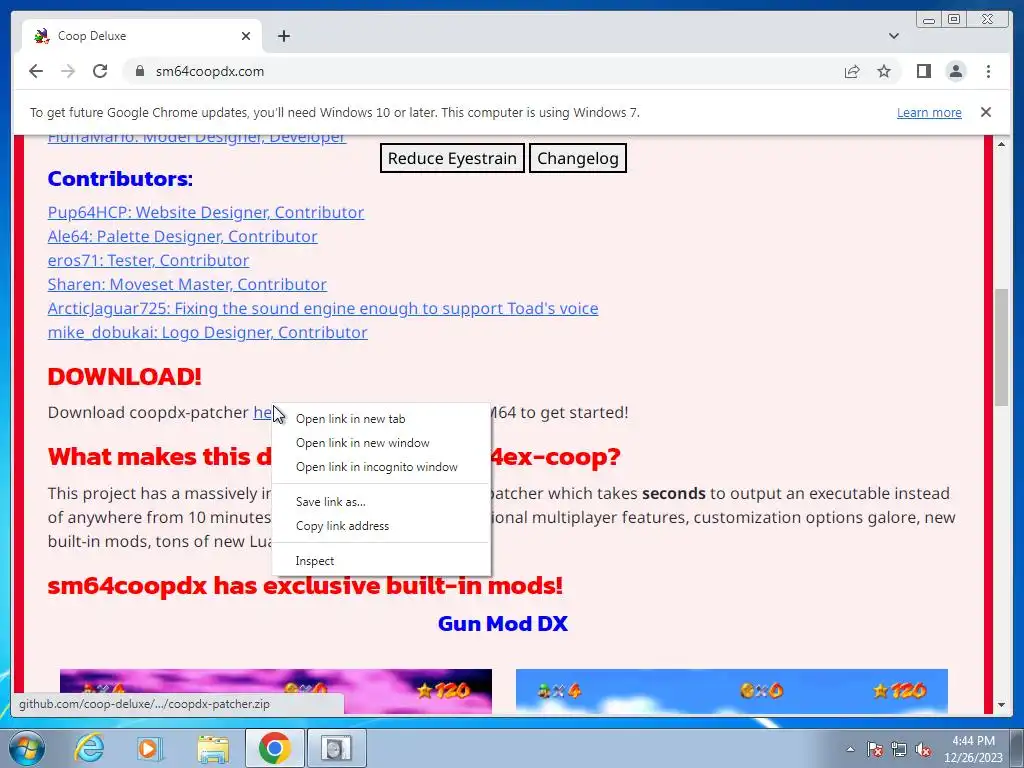Dismiss the Chrome update notification bar

coord(985,112)
